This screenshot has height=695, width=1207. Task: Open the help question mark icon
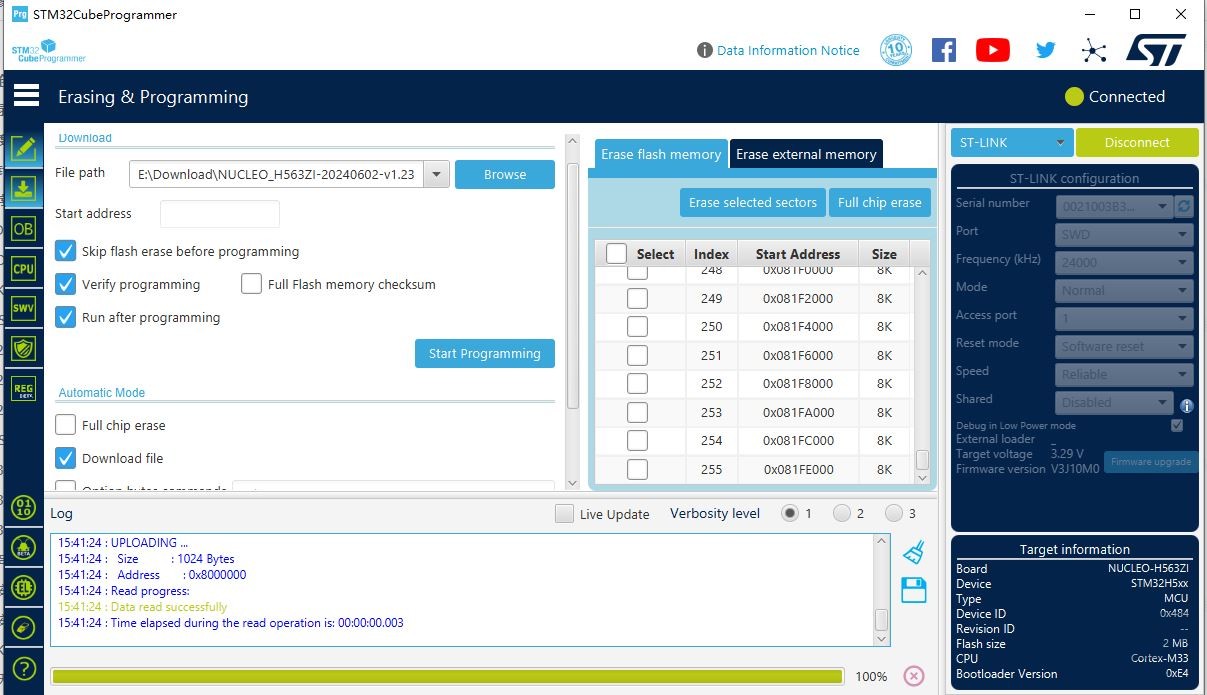23,669
